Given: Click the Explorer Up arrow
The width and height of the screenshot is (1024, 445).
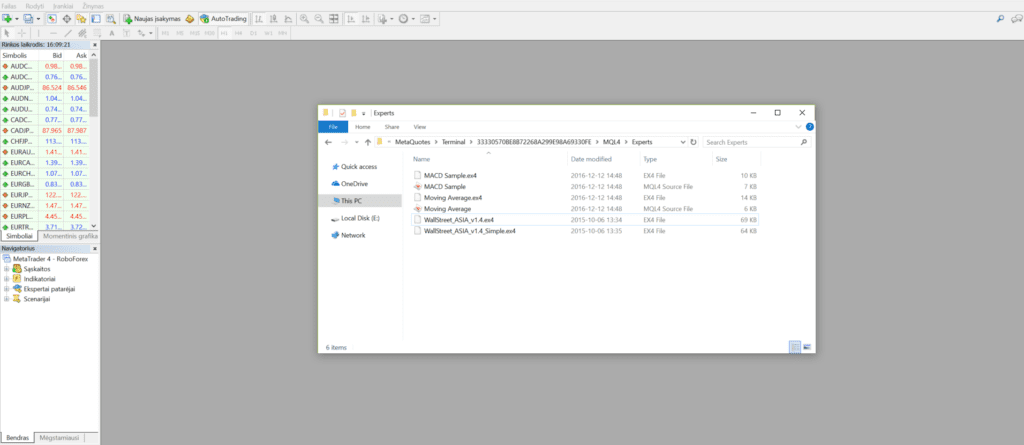Looking at the screenshot, I should pyautogui.click(x=368, y=142).
